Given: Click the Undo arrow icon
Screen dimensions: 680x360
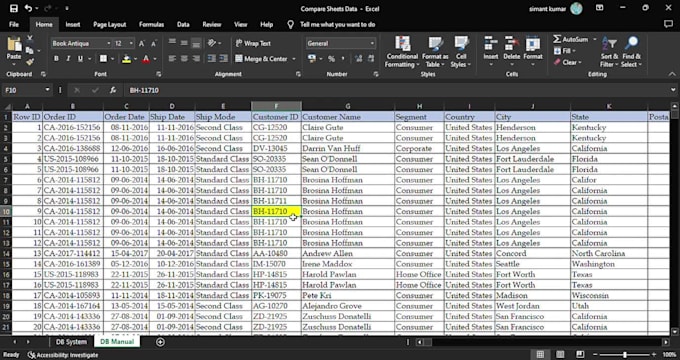Looking at the screenshot, I should pos(28,9).
